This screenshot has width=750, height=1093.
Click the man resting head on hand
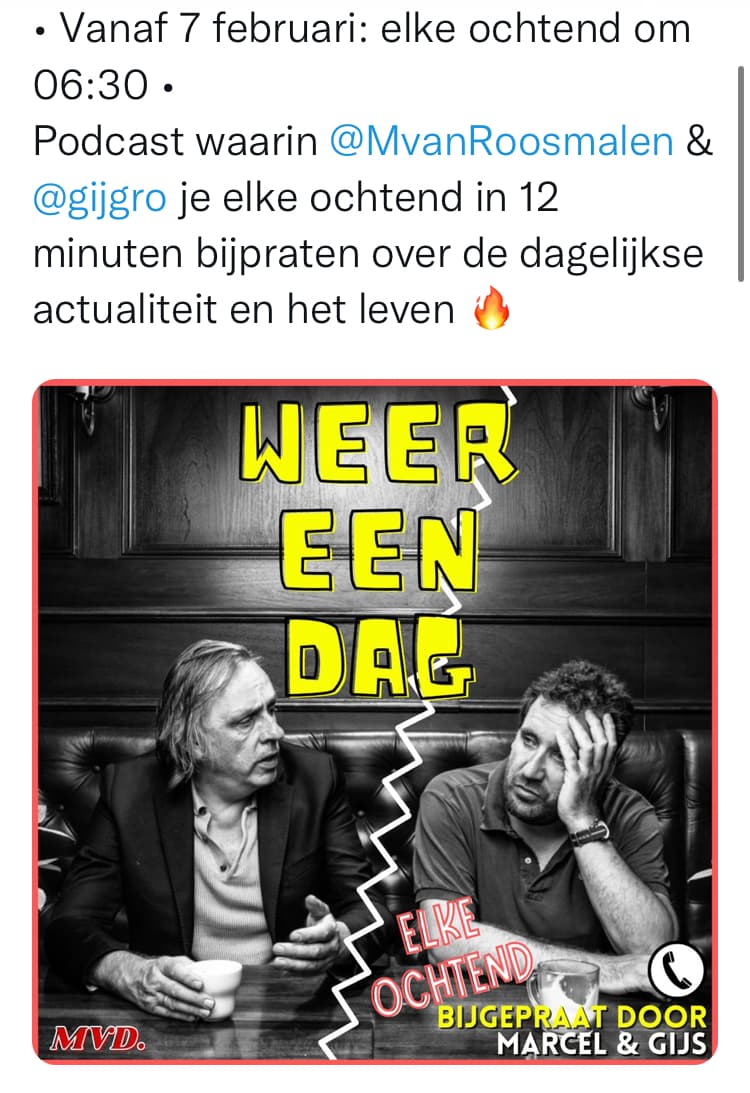(551, 823)
